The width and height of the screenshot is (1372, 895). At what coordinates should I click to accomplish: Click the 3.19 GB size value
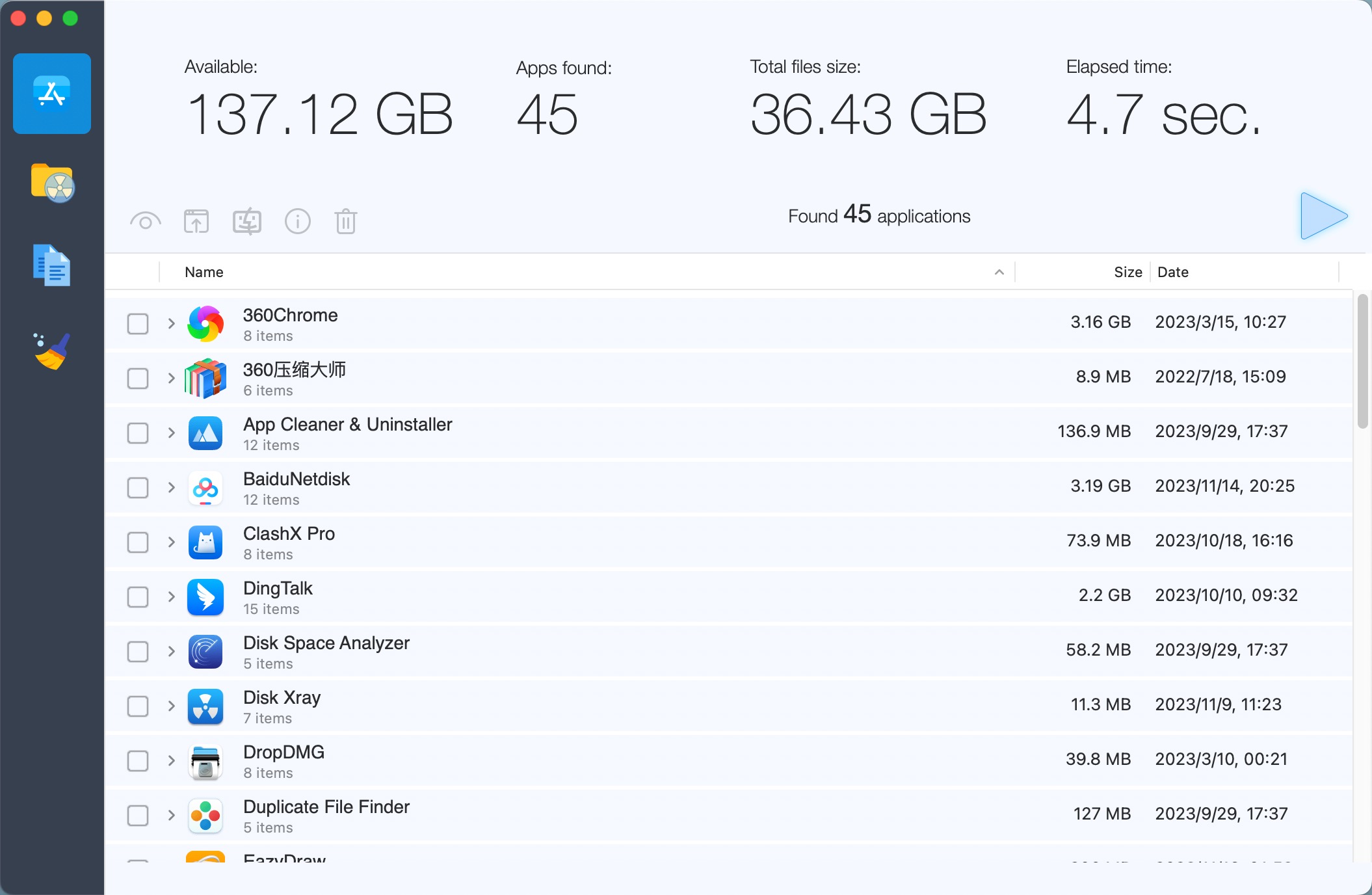[x=1101, y=486]
